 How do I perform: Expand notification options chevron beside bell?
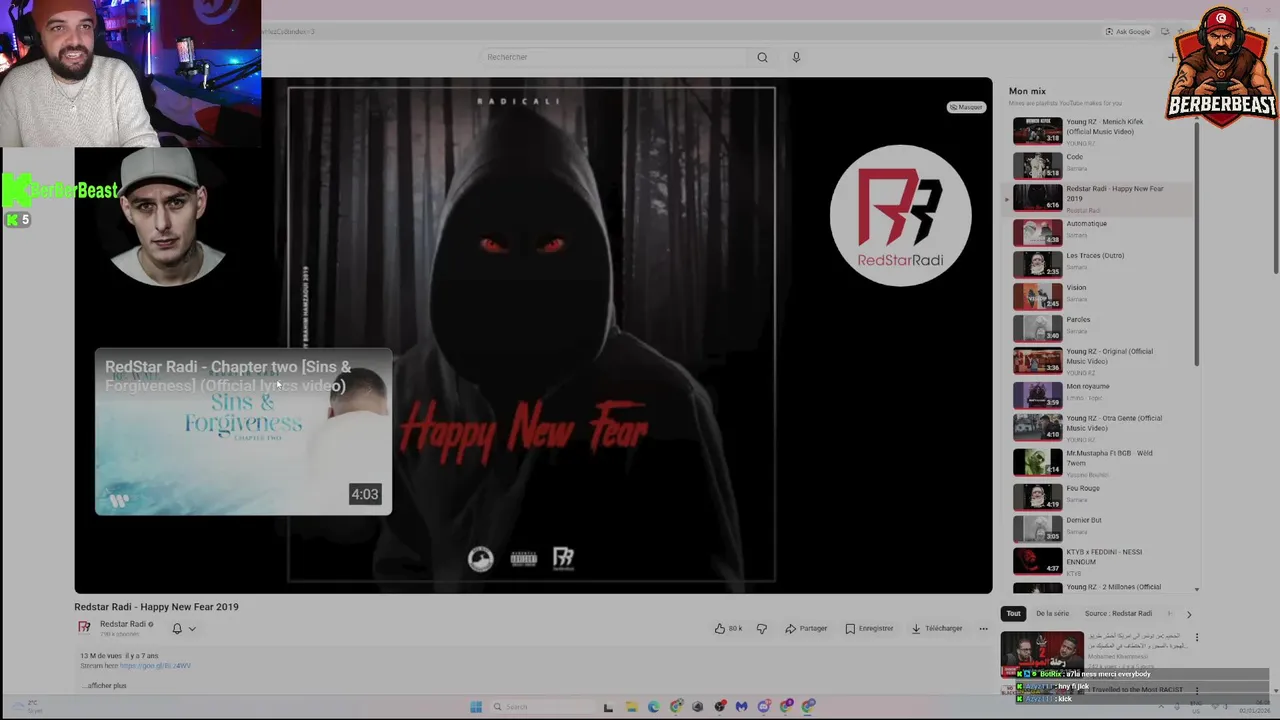[x=192, y=629]
